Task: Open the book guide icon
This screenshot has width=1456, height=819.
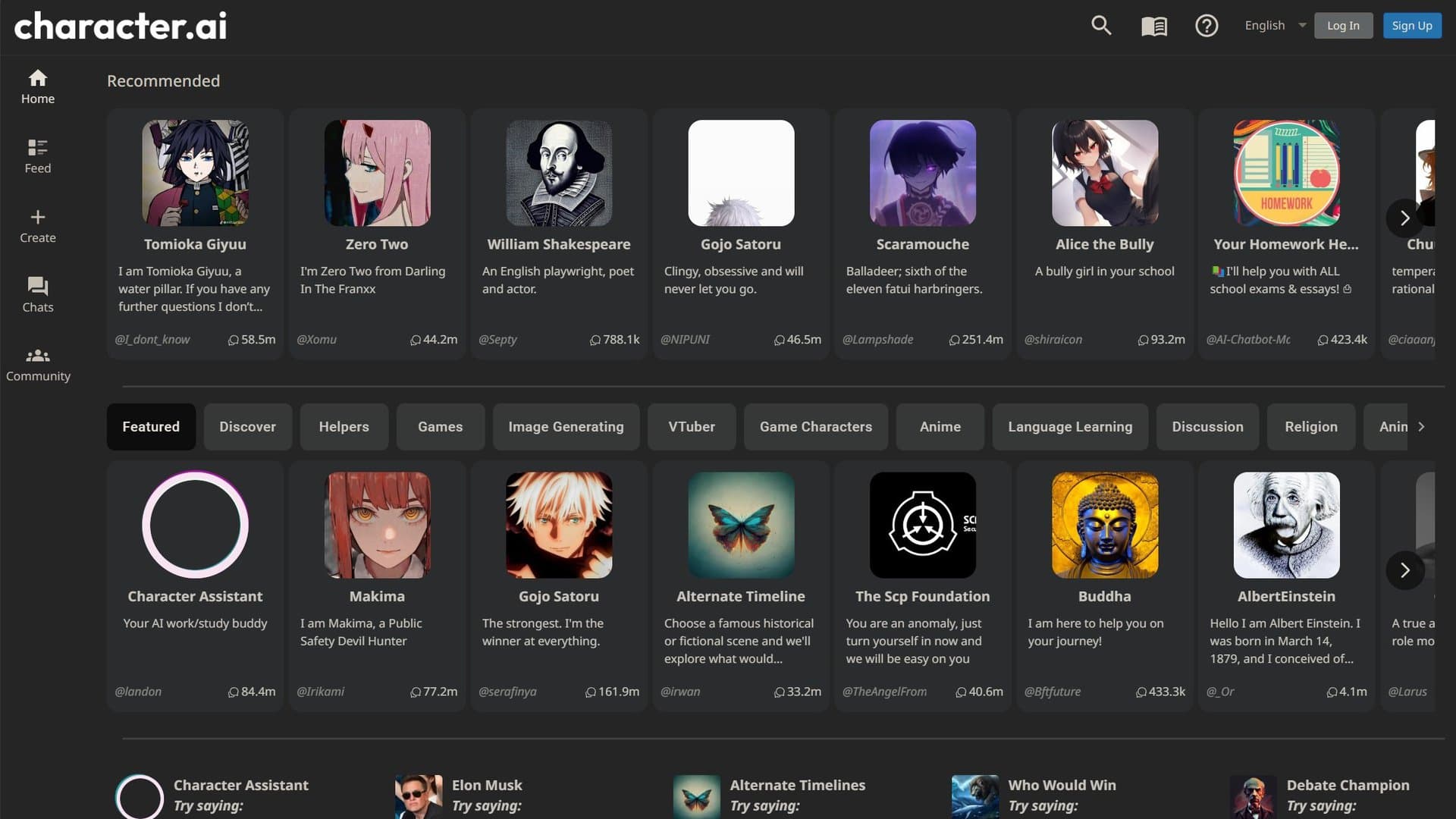Action: coord(1154,27)
